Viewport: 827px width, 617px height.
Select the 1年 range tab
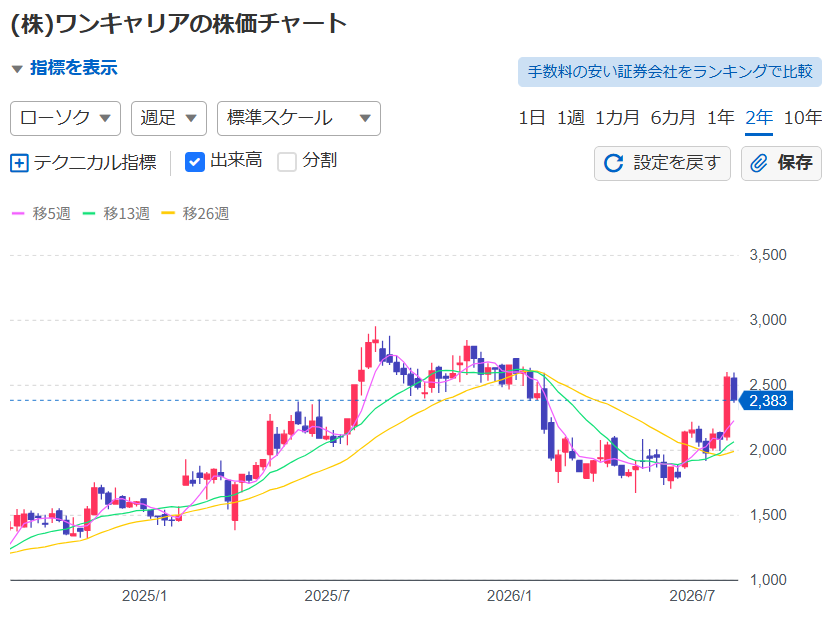(x=720, y=117)
